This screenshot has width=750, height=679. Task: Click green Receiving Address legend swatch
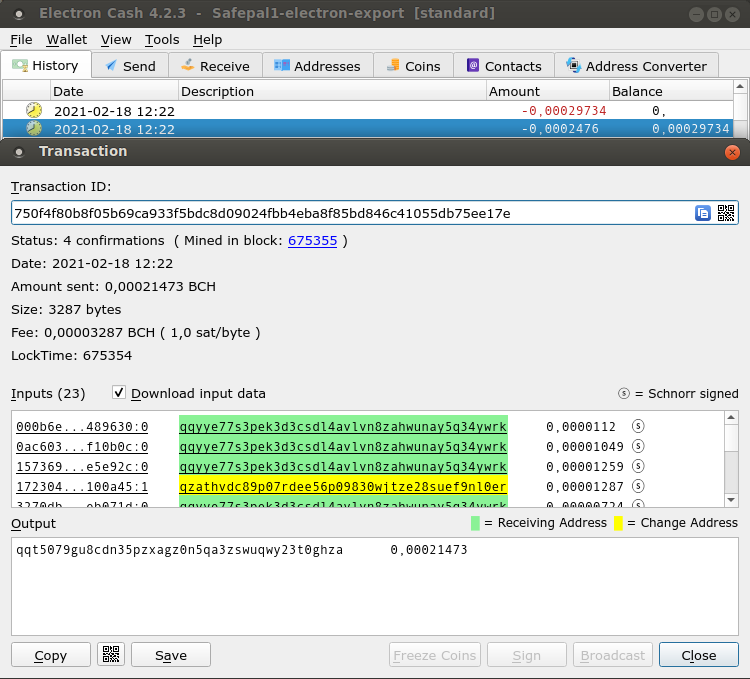(475, 523)
